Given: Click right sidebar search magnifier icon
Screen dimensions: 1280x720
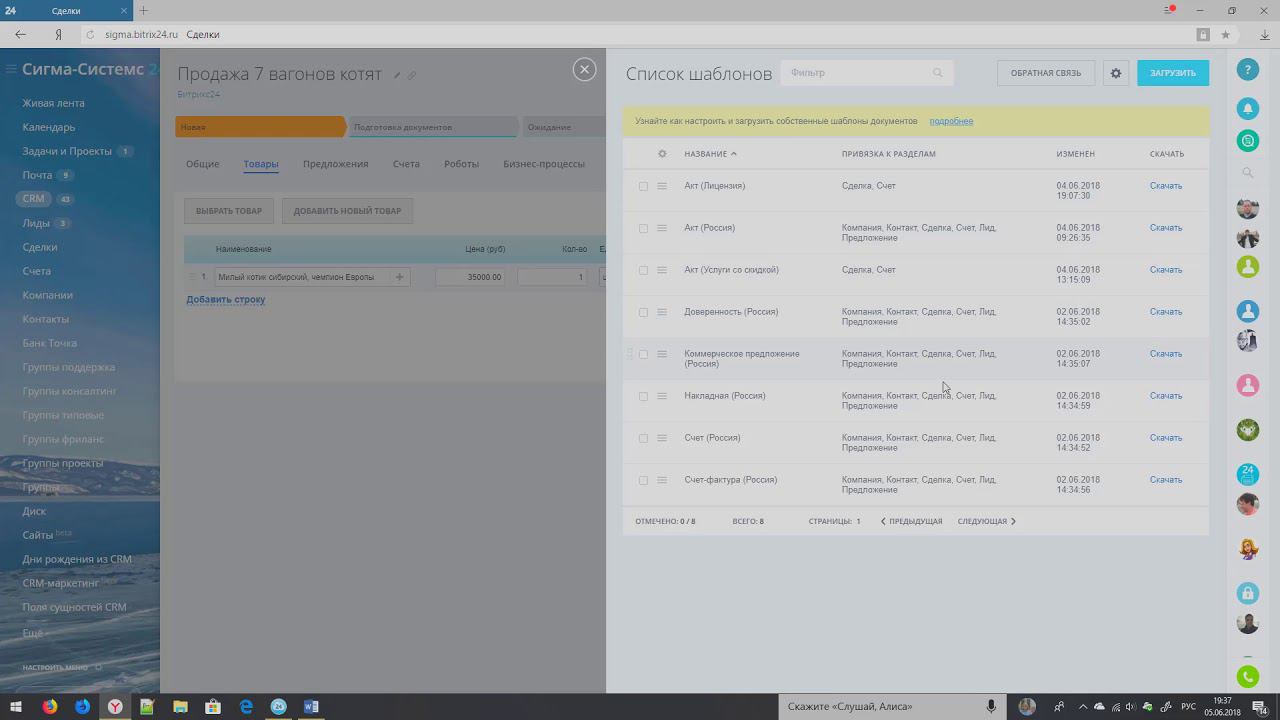Looking at the screenshot, I should pos(1247,173).
